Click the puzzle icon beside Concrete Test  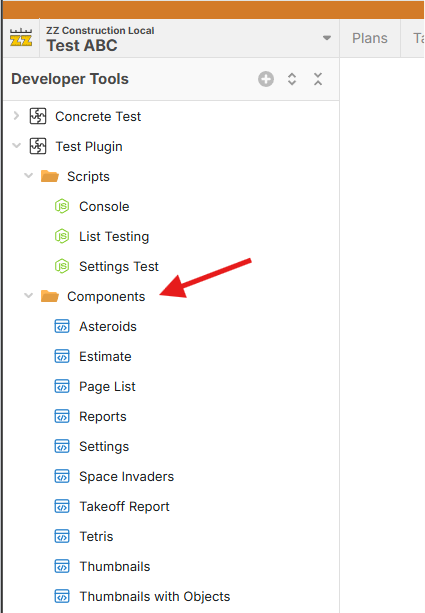point(38,117)
